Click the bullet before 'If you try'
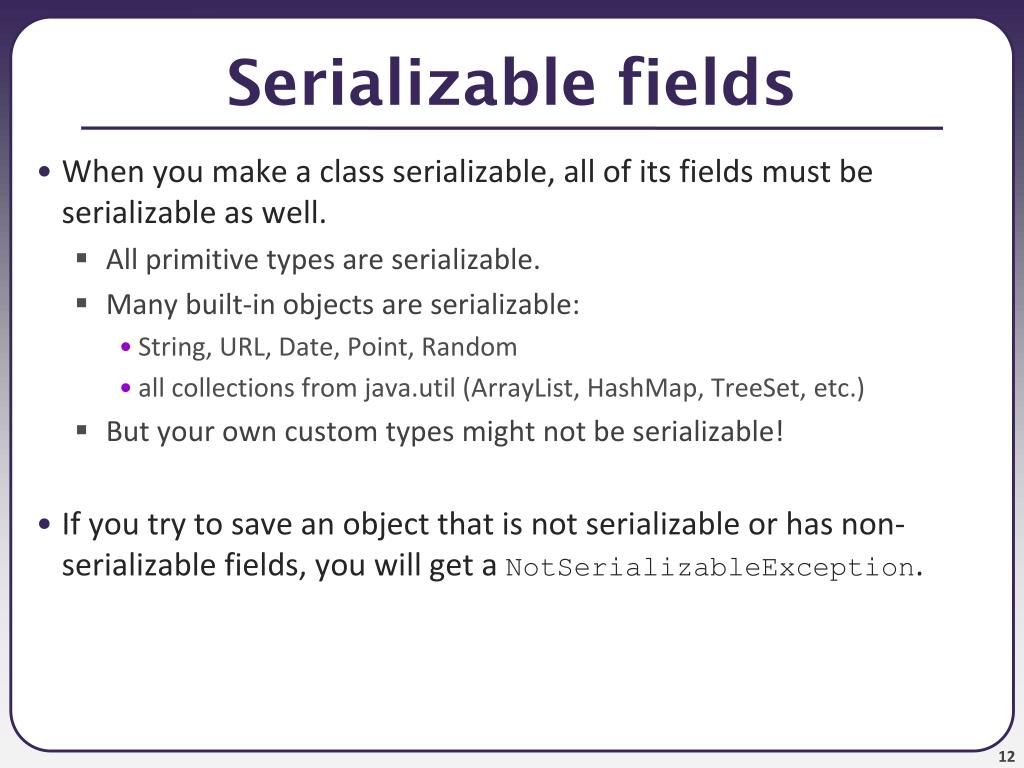The width and height of the screenshot is (1024, 768). click(x=44, y=524)
